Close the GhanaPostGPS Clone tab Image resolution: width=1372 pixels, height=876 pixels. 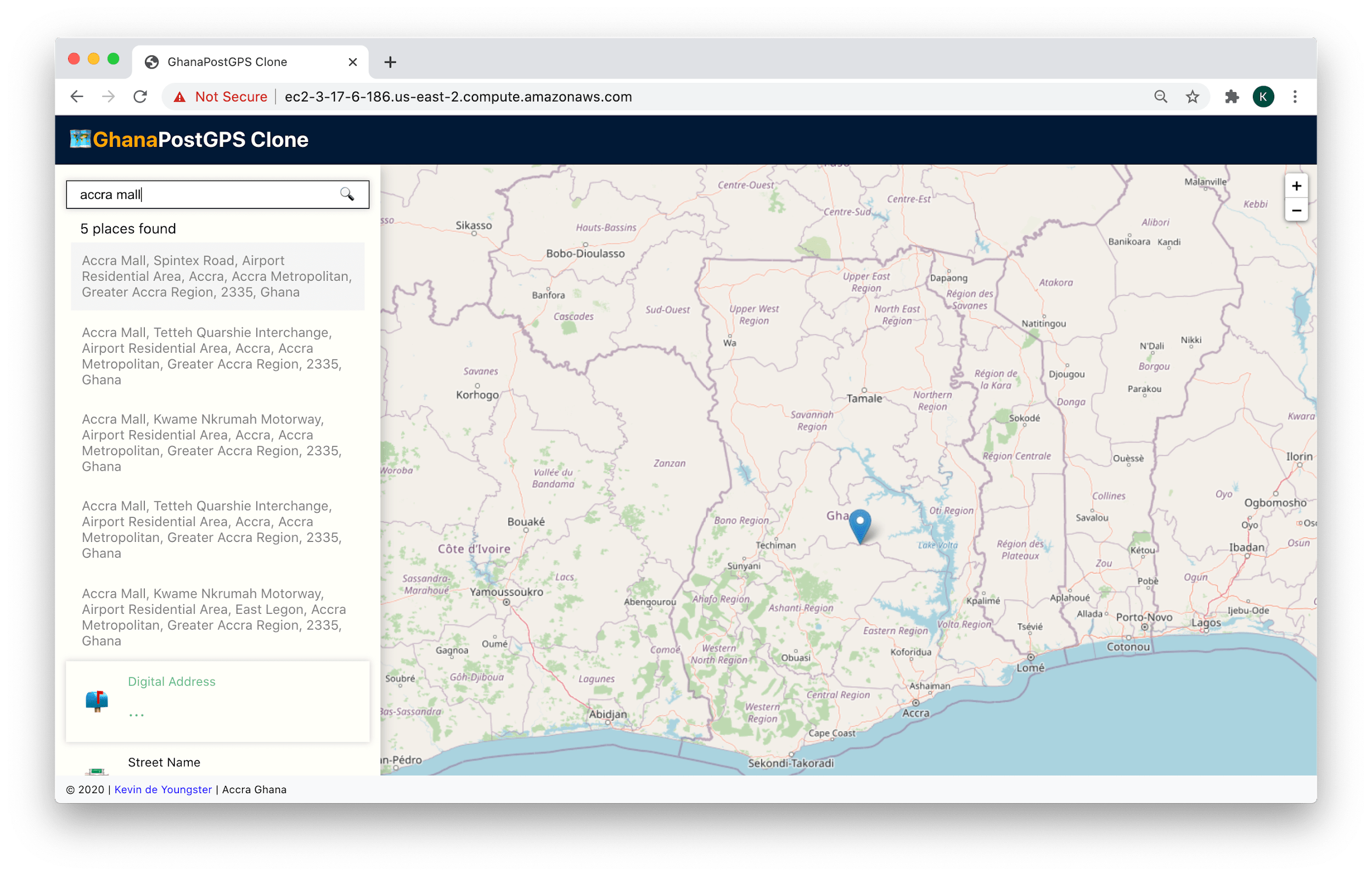coord(353,61)
